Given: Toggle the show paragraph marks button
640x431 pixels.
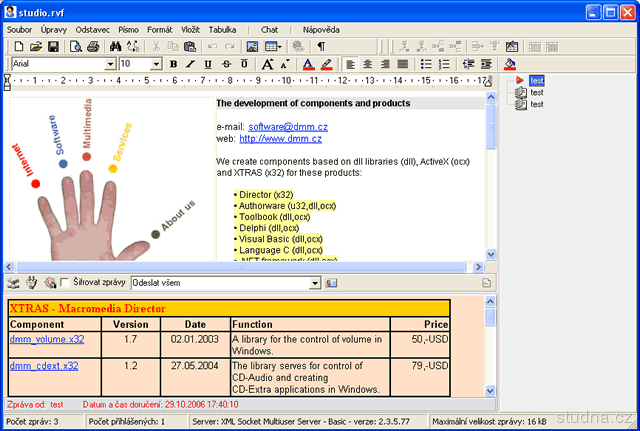Looking at the screenshot, I should tap(321, 47).
